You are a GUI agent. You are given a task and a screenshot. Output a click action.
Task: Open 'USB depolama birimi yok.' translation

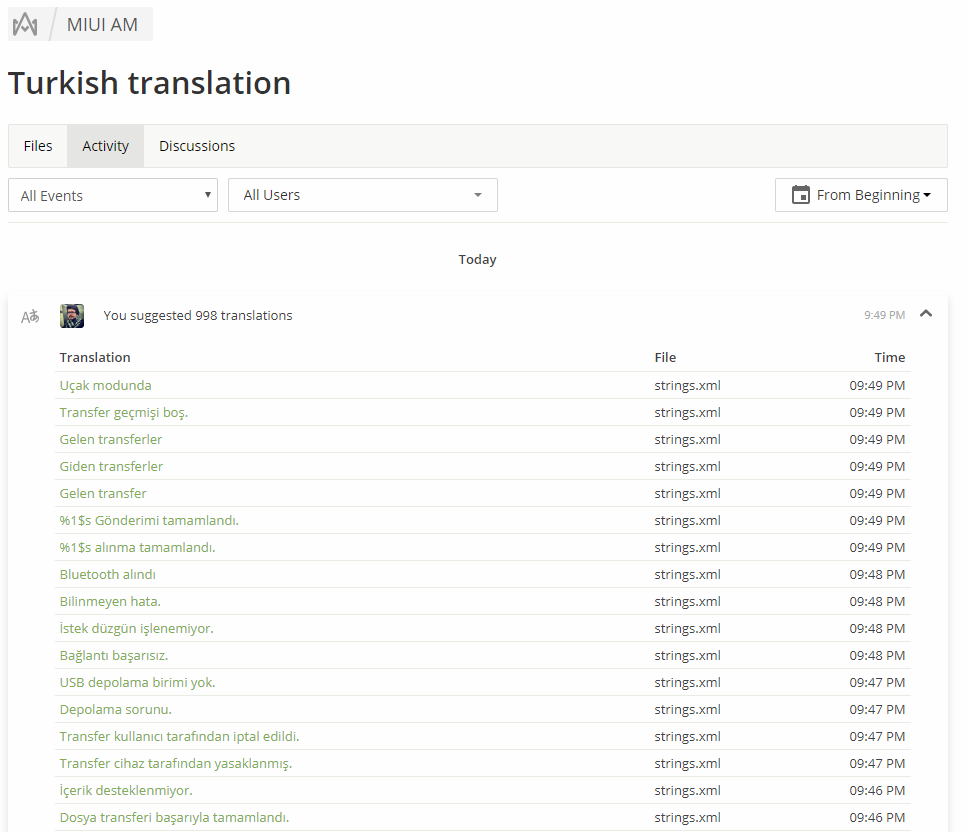(x=138, y=683)
